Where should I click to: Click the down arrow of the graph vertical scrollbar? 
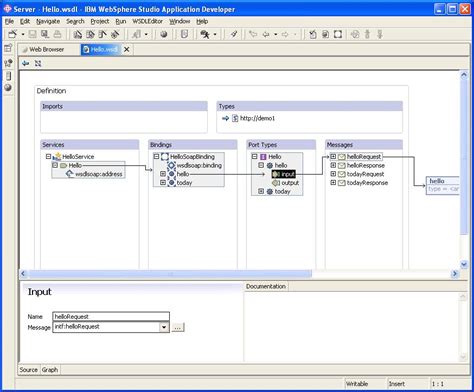pyautogui.click(x=464, y=265)
